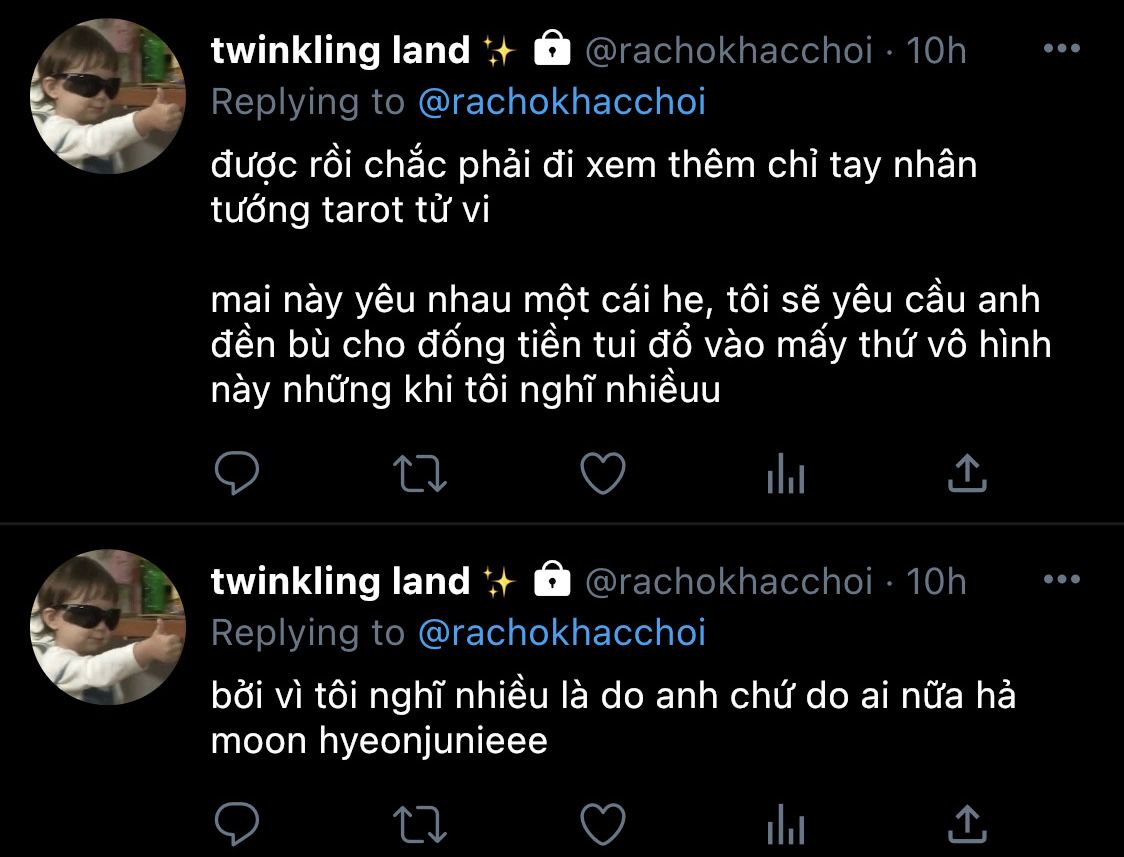Open twinkling land profile from second tweet name
This screenshot has width=1124, height=857.
[x=340, y=581]
